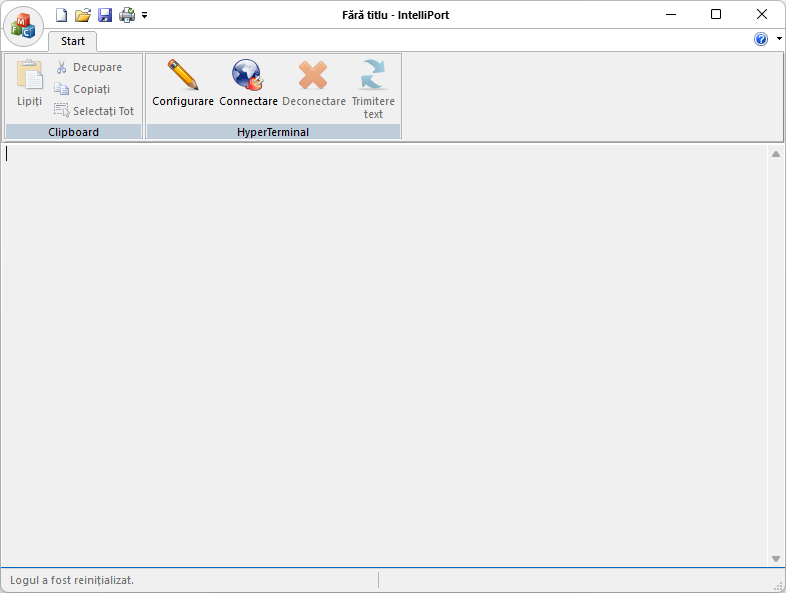Expand the quick access toolbar customize dropdown
The height and width of the screenshot is (593, 786).
[x=145, y=16]
